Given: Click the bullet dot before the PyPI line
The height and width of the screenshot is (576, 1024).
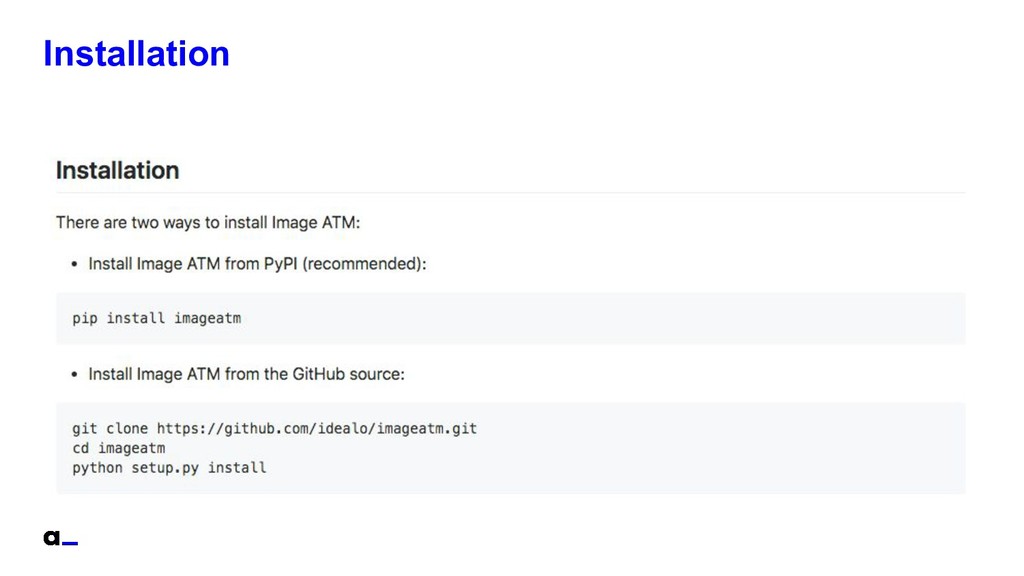Looking at the screenshot, I should click(x=74, y=264).
